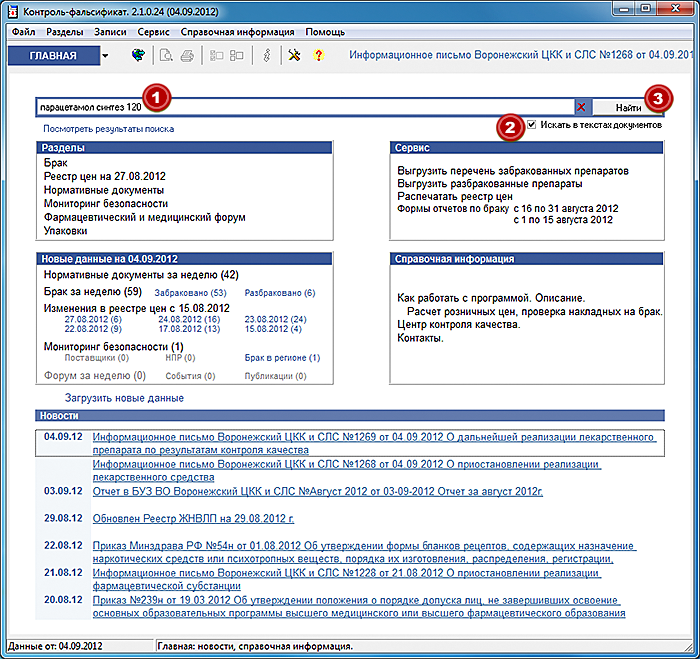This screenshot has height=659, width=700.
Task: Open price registry changes for 23.08.2012 (24)
Action: (275, 319)
